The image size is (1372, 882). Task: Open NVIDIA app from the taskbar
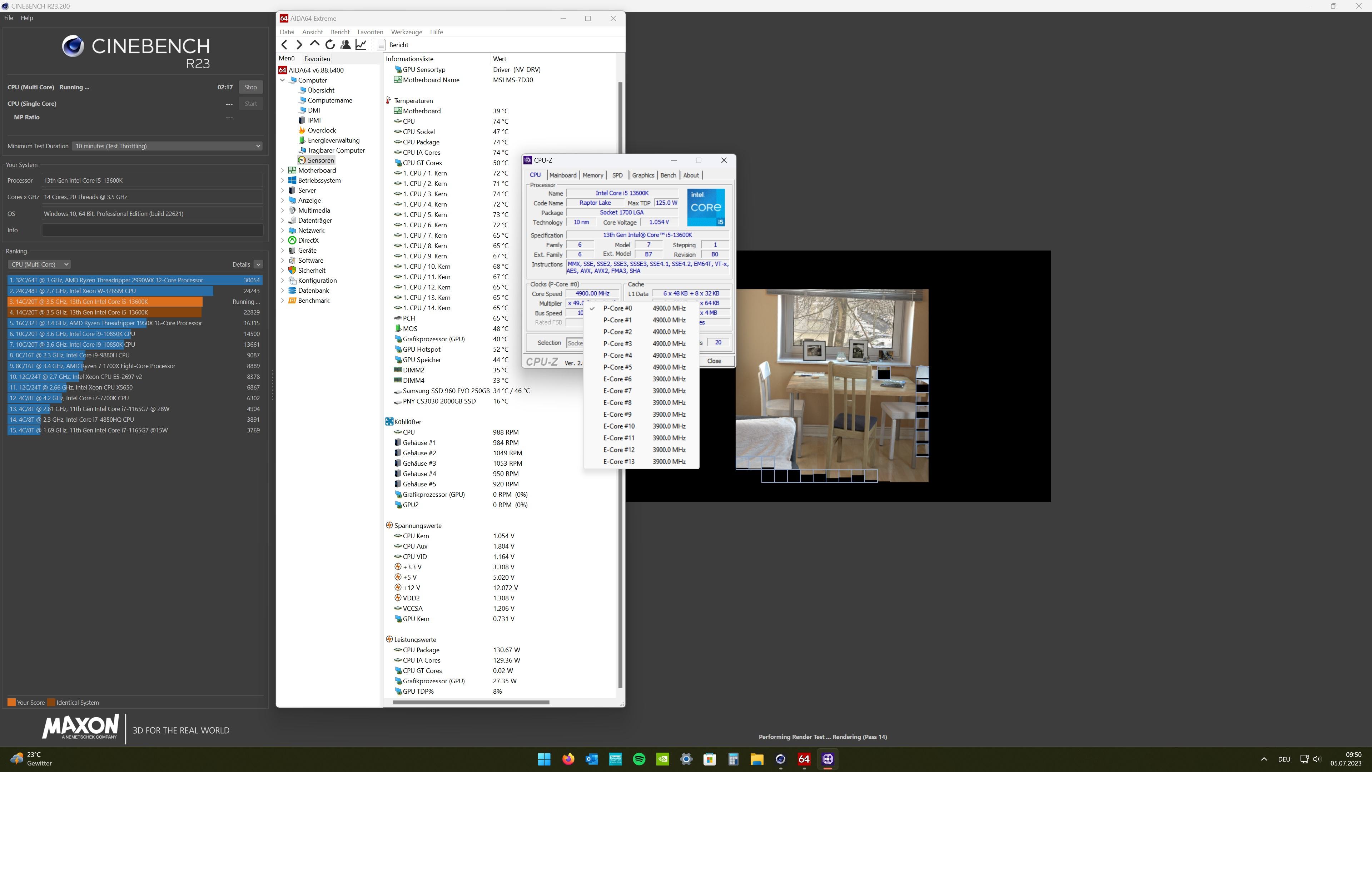click(x=662, y=759)
